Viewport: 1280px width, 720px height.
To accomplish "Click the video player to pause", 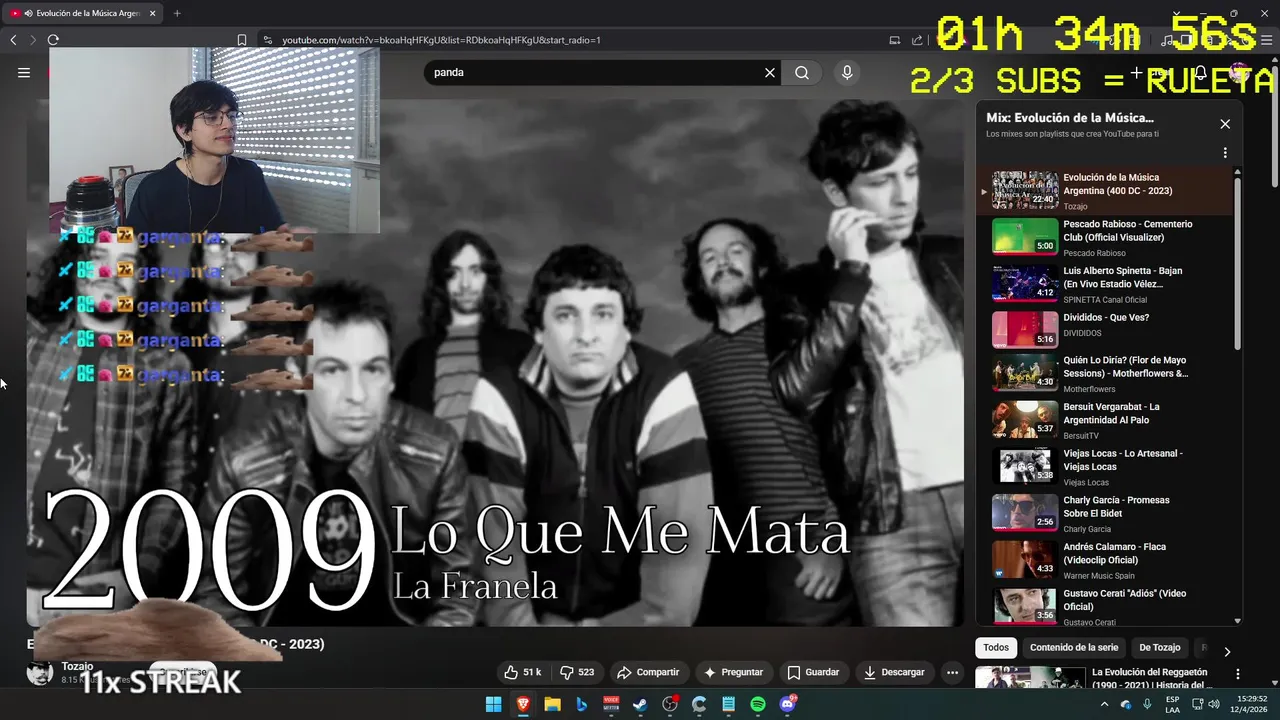I will pos(495,363).
